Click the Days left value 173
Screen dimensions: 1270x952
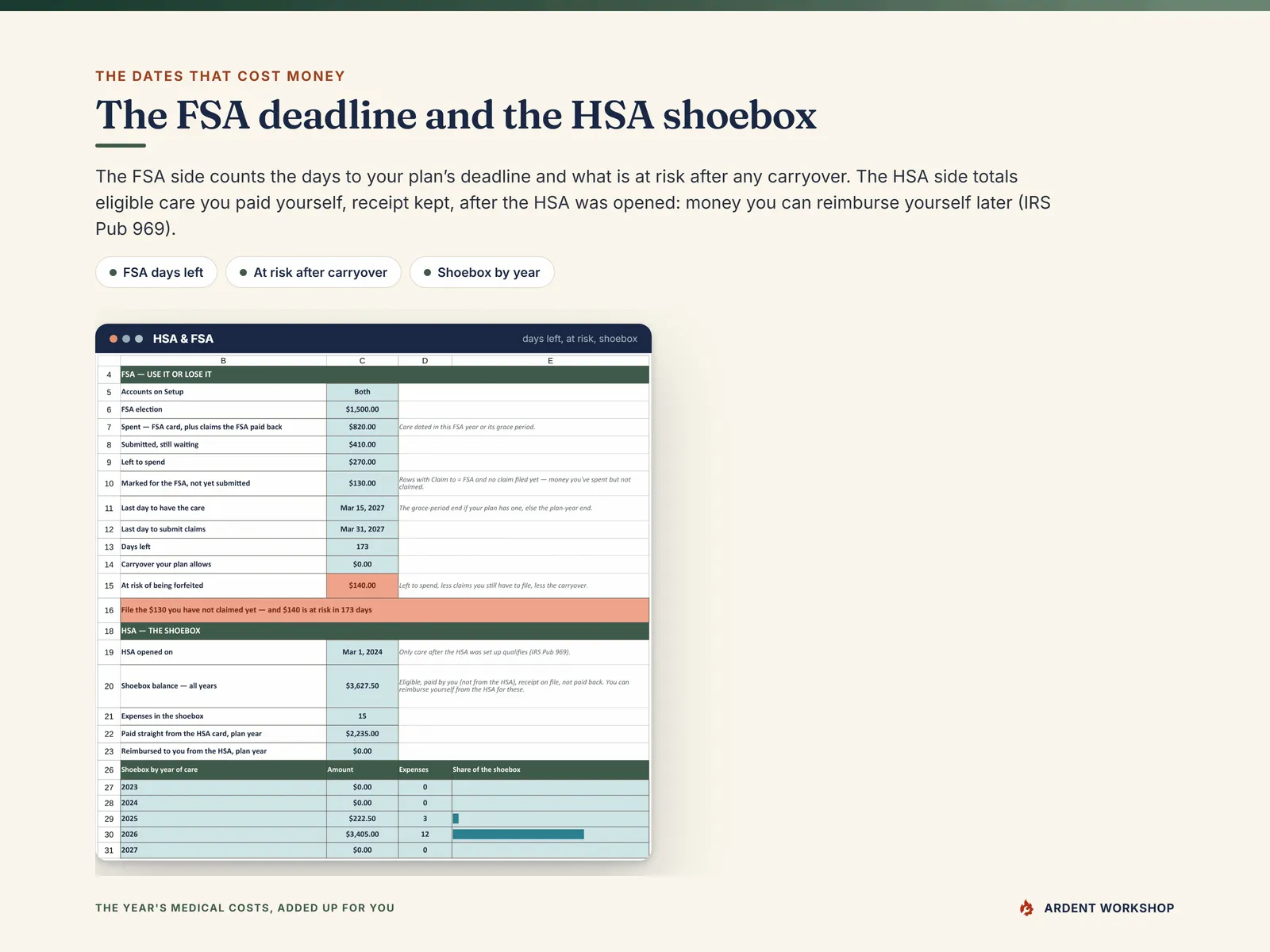pyautogui.click(x=362, y=547)
